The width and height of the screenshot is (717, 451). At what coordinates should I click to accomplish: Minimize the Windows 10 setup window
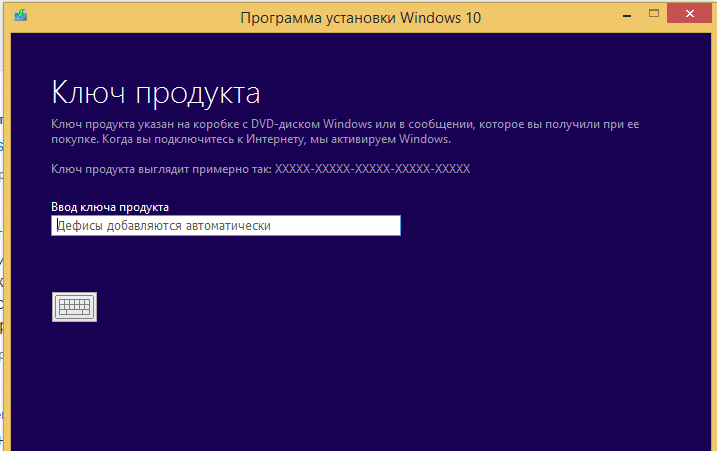coord(627,15)
